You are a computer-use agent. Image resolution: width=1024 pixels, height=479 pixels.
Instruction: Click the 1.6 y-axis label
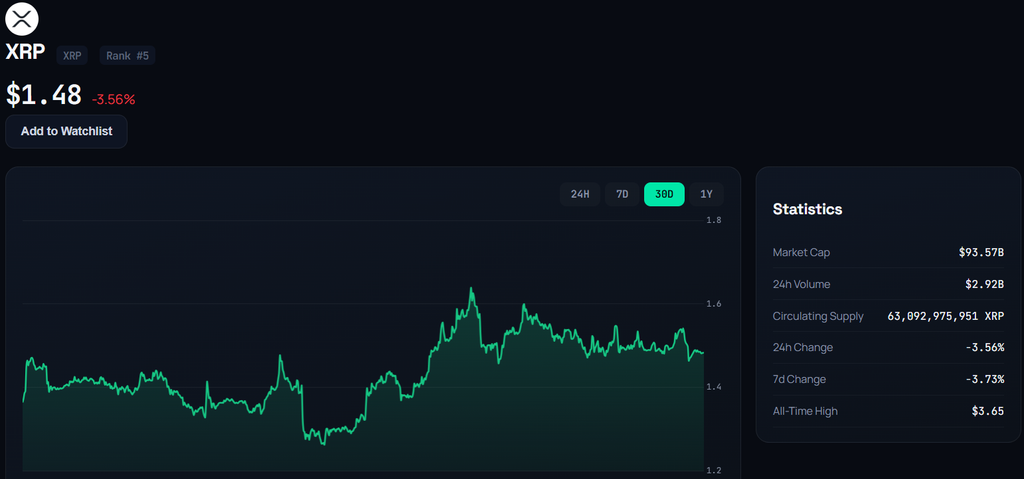click(x=714, y=304)
